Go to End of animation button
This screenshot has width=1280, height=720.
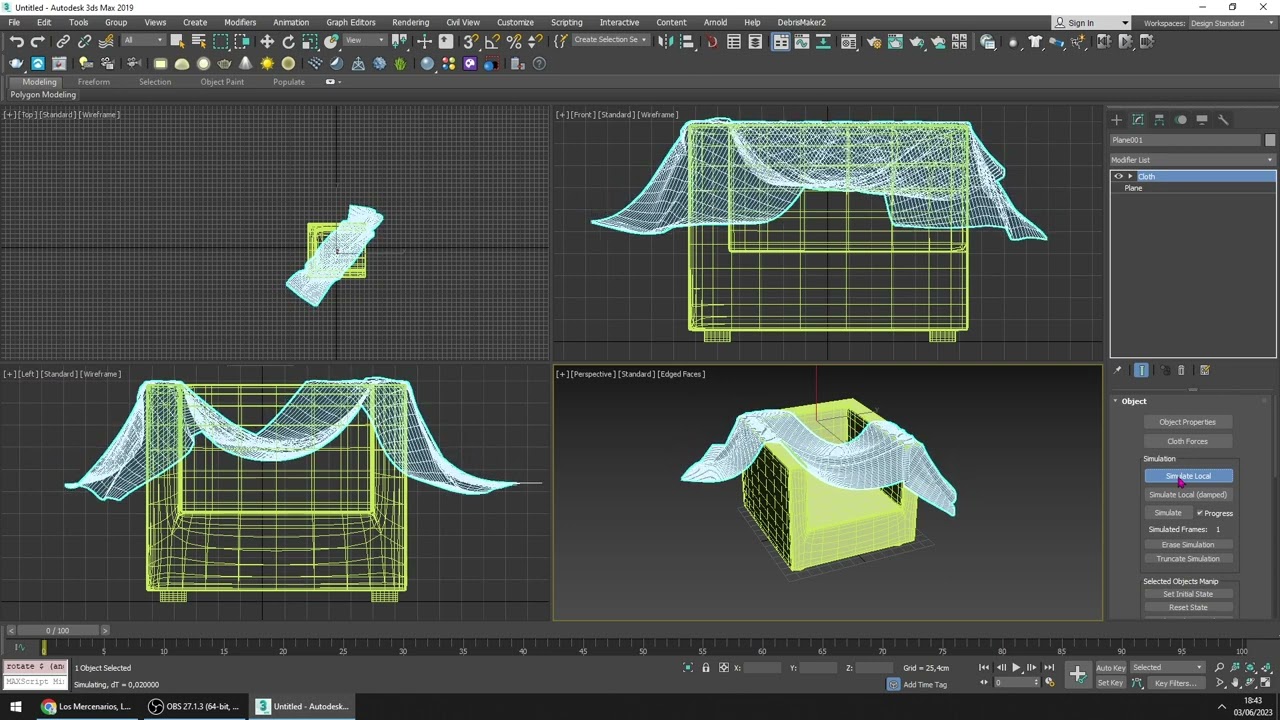(1049, 667)
